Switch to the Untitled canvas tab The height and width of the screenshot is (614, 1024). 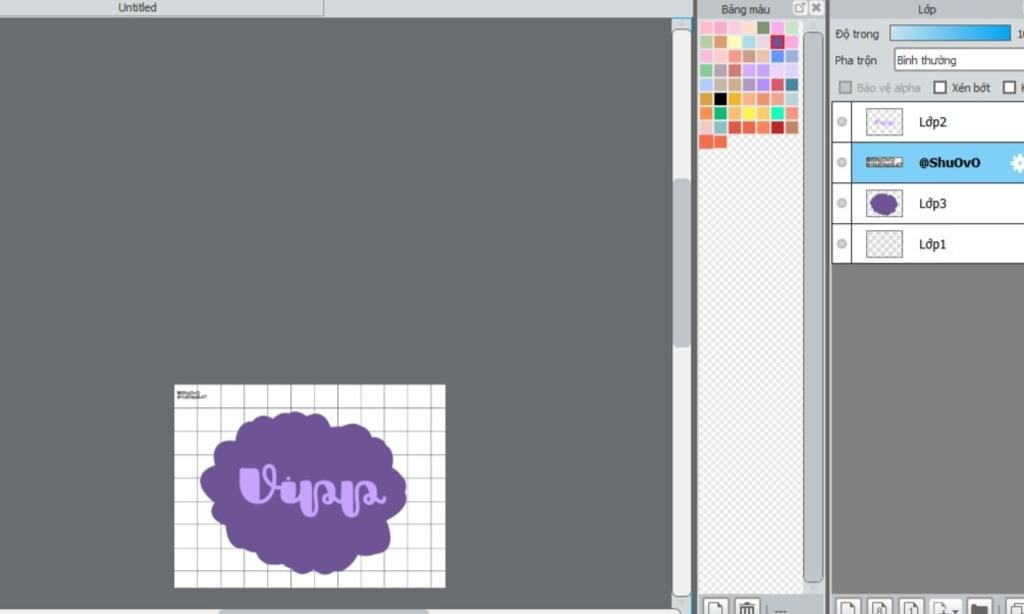click(x=137, y=8)
